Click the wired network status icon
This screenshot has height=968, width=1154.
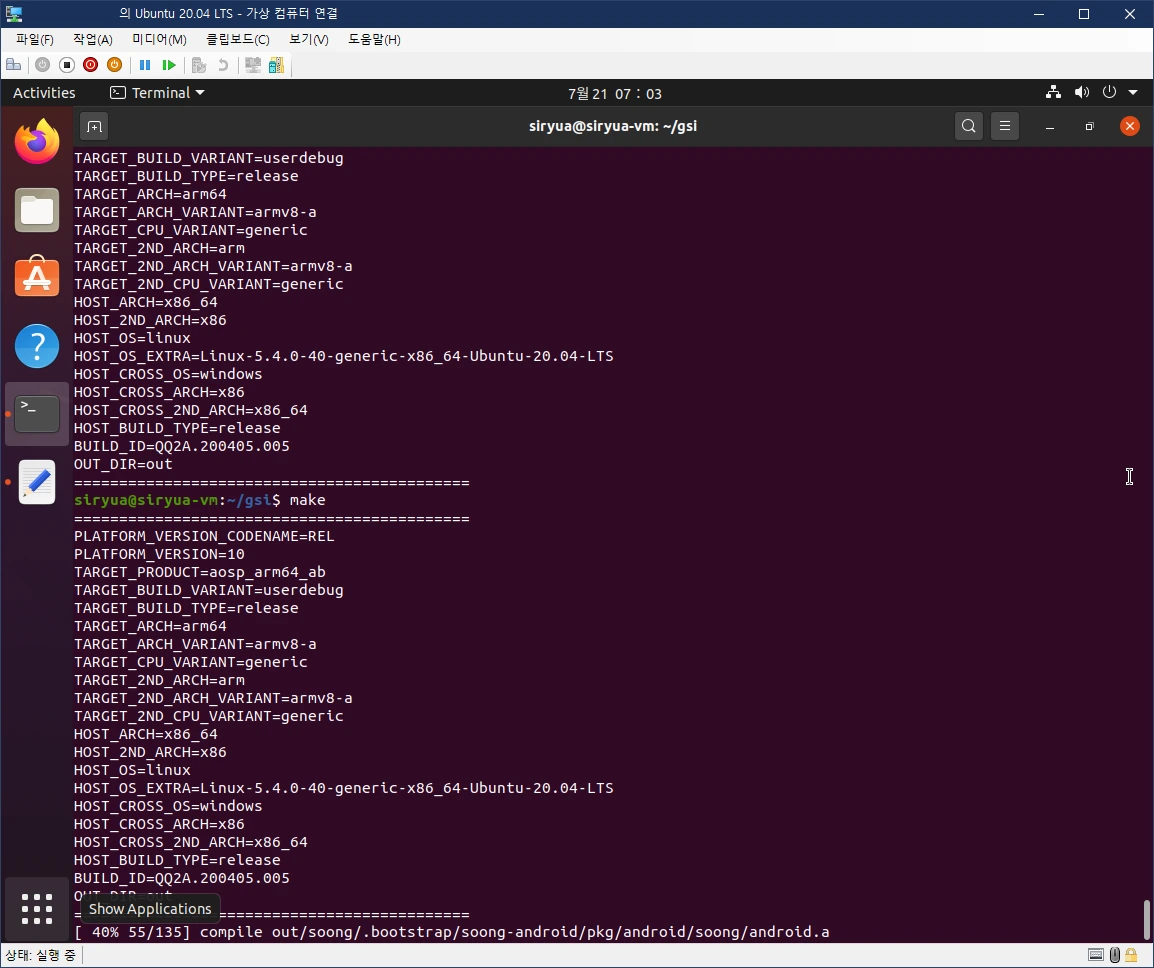coord(1053,92)
